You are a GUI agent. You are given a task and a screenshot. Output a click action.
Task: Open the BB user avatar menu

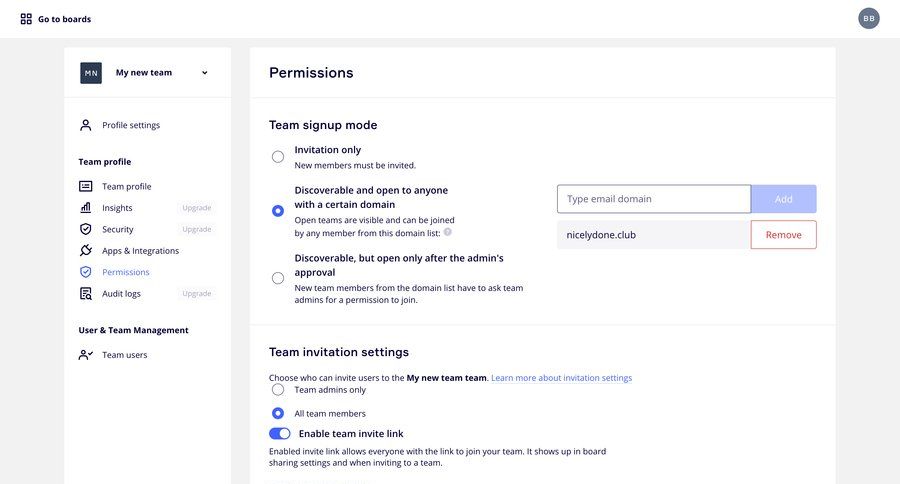point(868,18)
